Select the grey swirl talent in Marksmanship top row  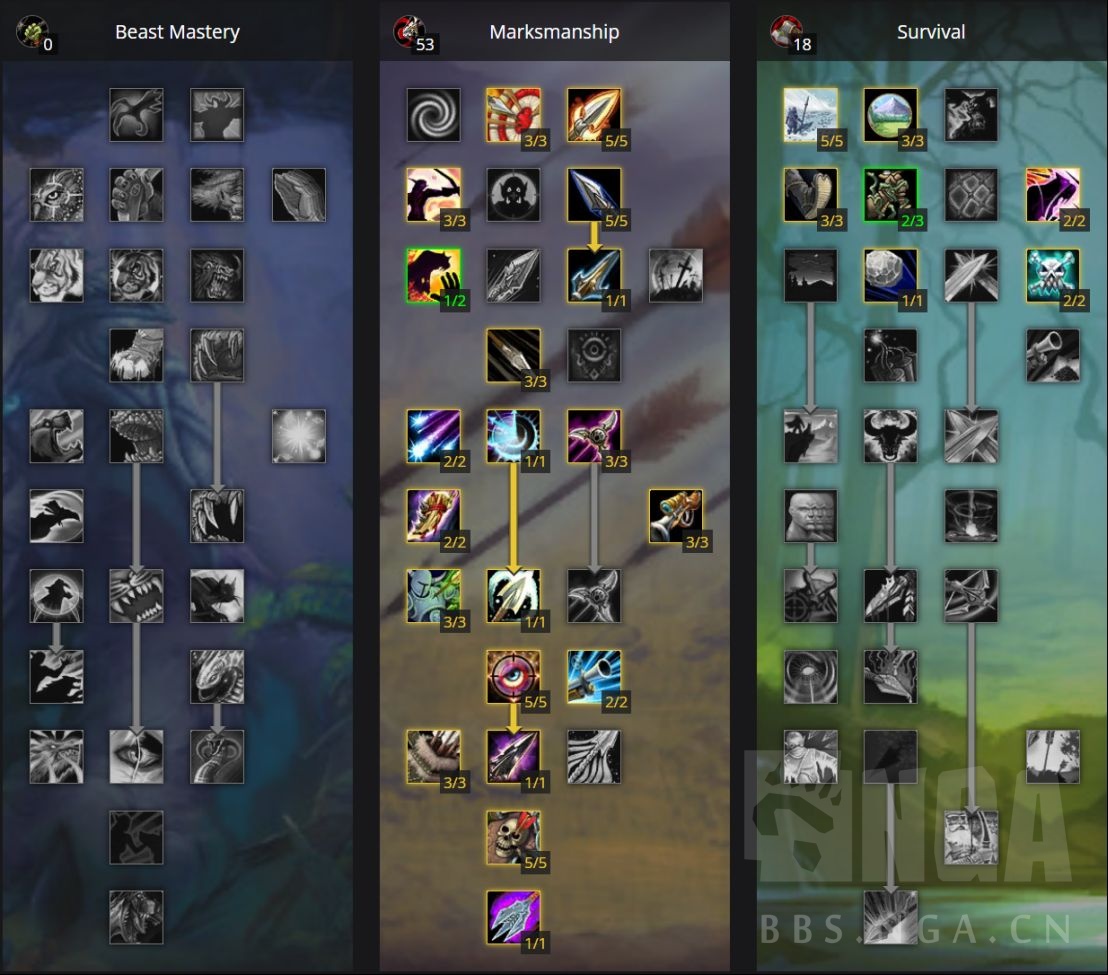(433, 115)
